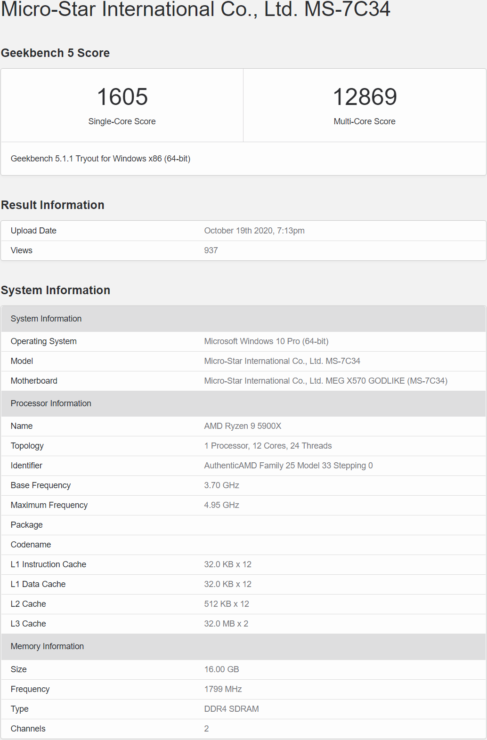Click the 'Result Information' heading
The width and height of the screenshot is (487, 740).
[52, 205]
